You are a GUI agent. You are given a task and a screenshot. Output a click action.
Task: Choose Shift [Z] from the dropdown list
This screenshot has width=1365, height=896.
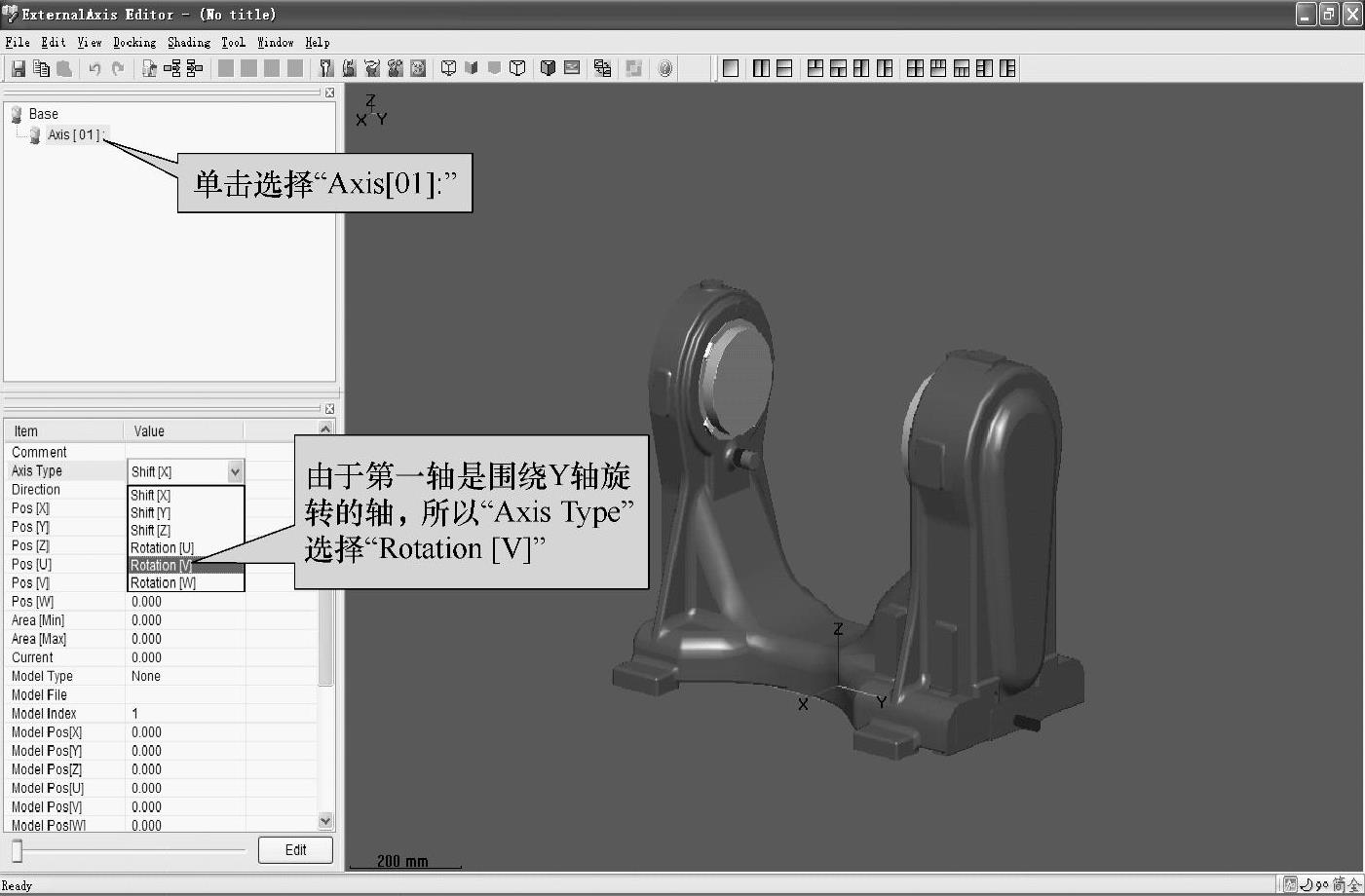(185, 530)
